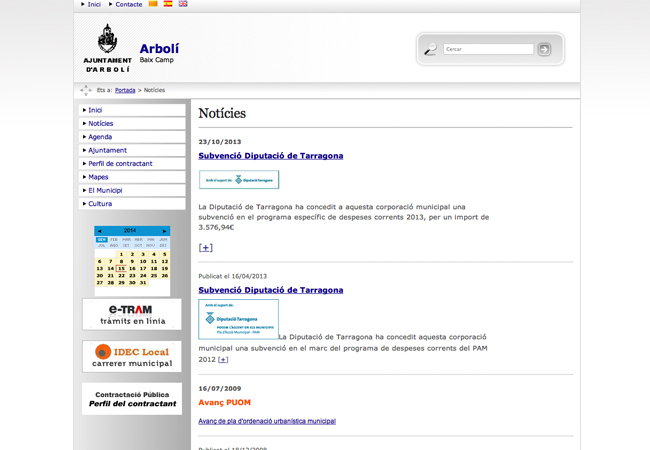Viewport: 650px width, 450px height.
Task: Click Avanç de pla d'ordenació urbanística municipal link
Action: coord(267,421)
